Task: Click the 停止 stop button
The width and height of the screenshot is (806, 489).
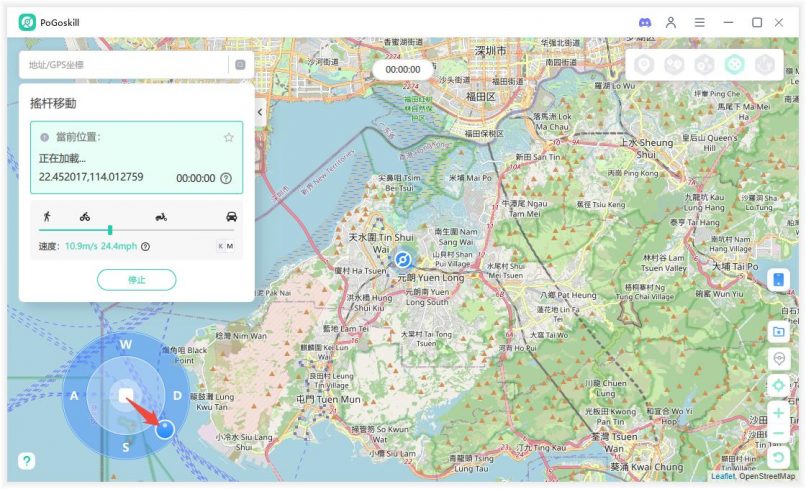Action: coord(136,280)
